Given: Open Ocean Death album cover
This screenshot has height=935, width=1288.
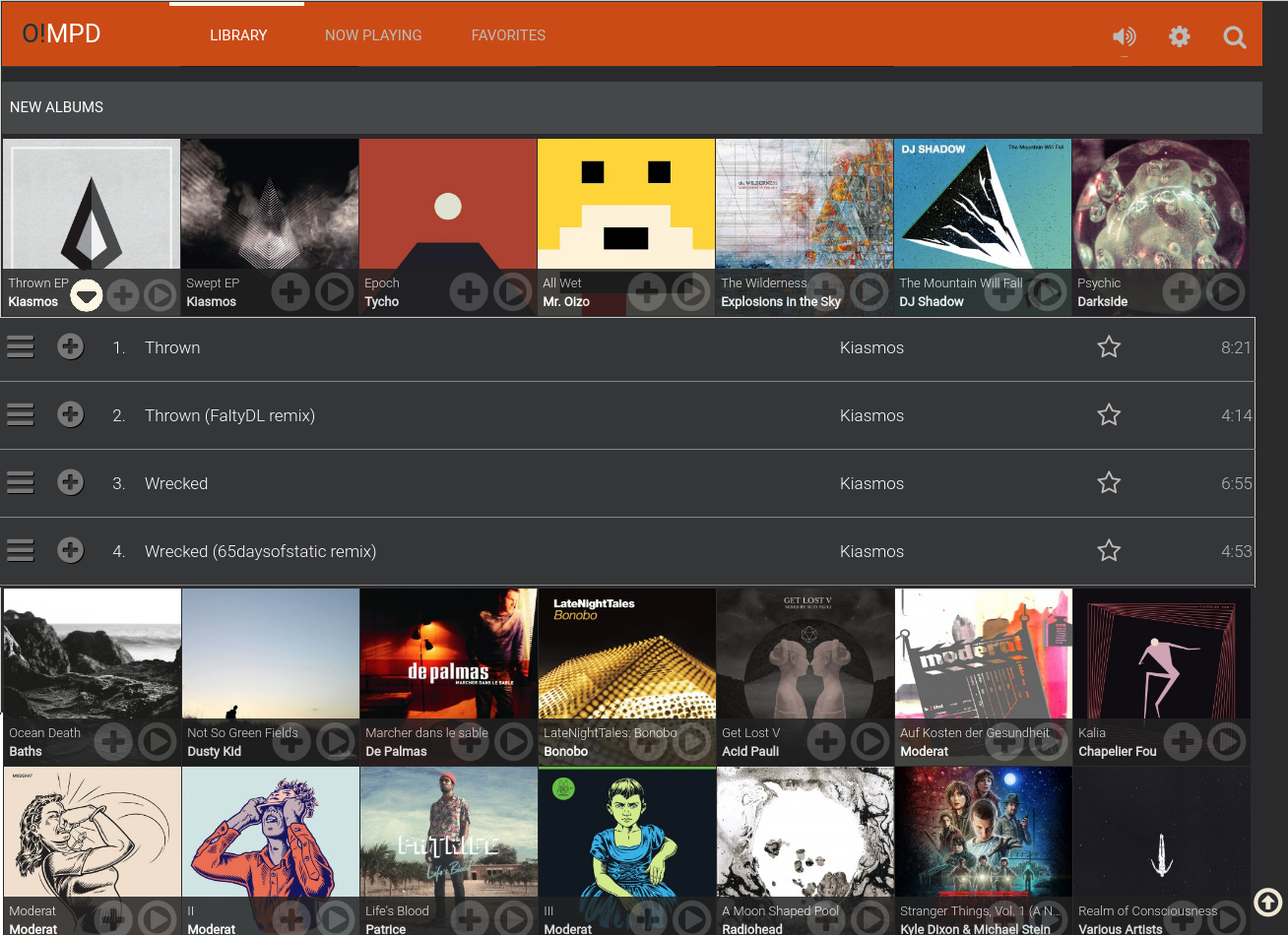Looking at the screenshot, I should [x=93, y=654].
